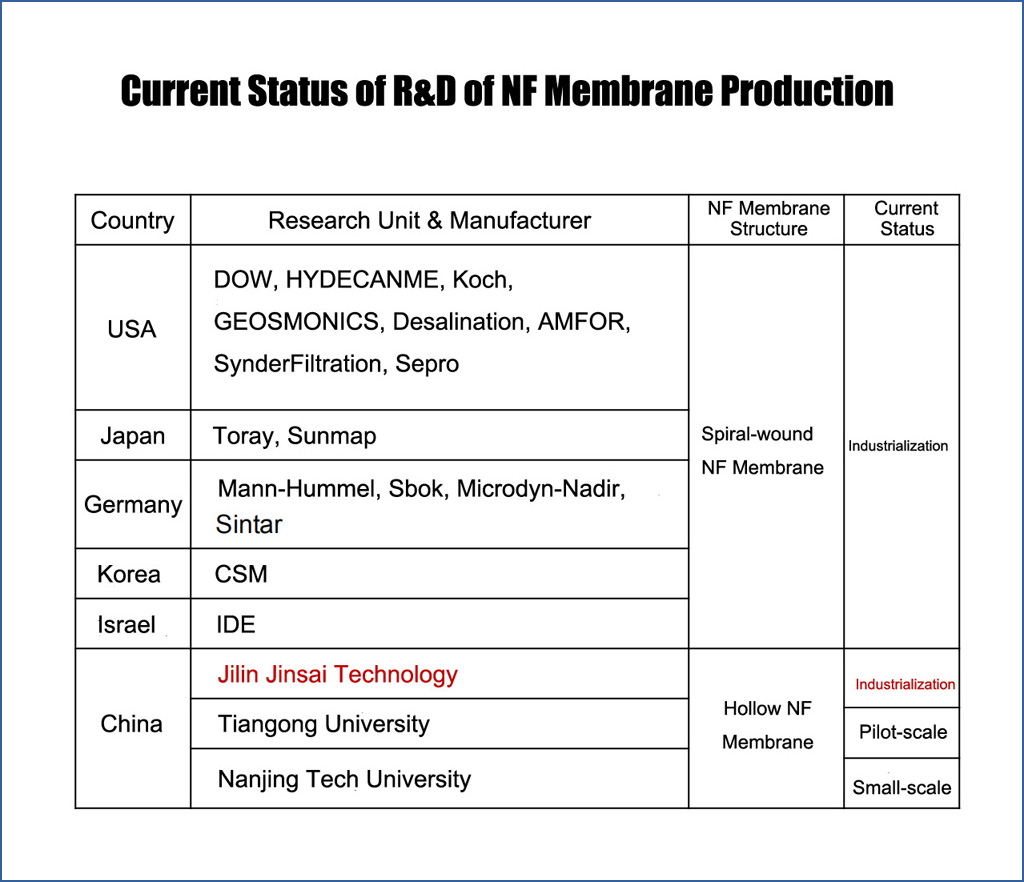Click the line 'GEOSMONICS, Desalination, AMFOR,'
This screenshot has width=1024, height=882.
click(422, 321)
